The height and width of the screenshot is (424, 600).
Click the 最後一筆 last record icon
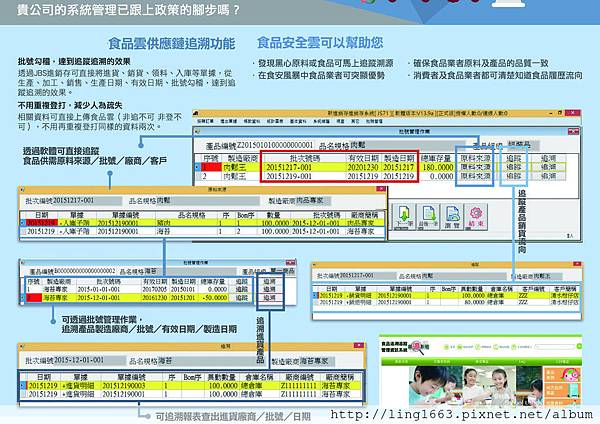[428, 217]
